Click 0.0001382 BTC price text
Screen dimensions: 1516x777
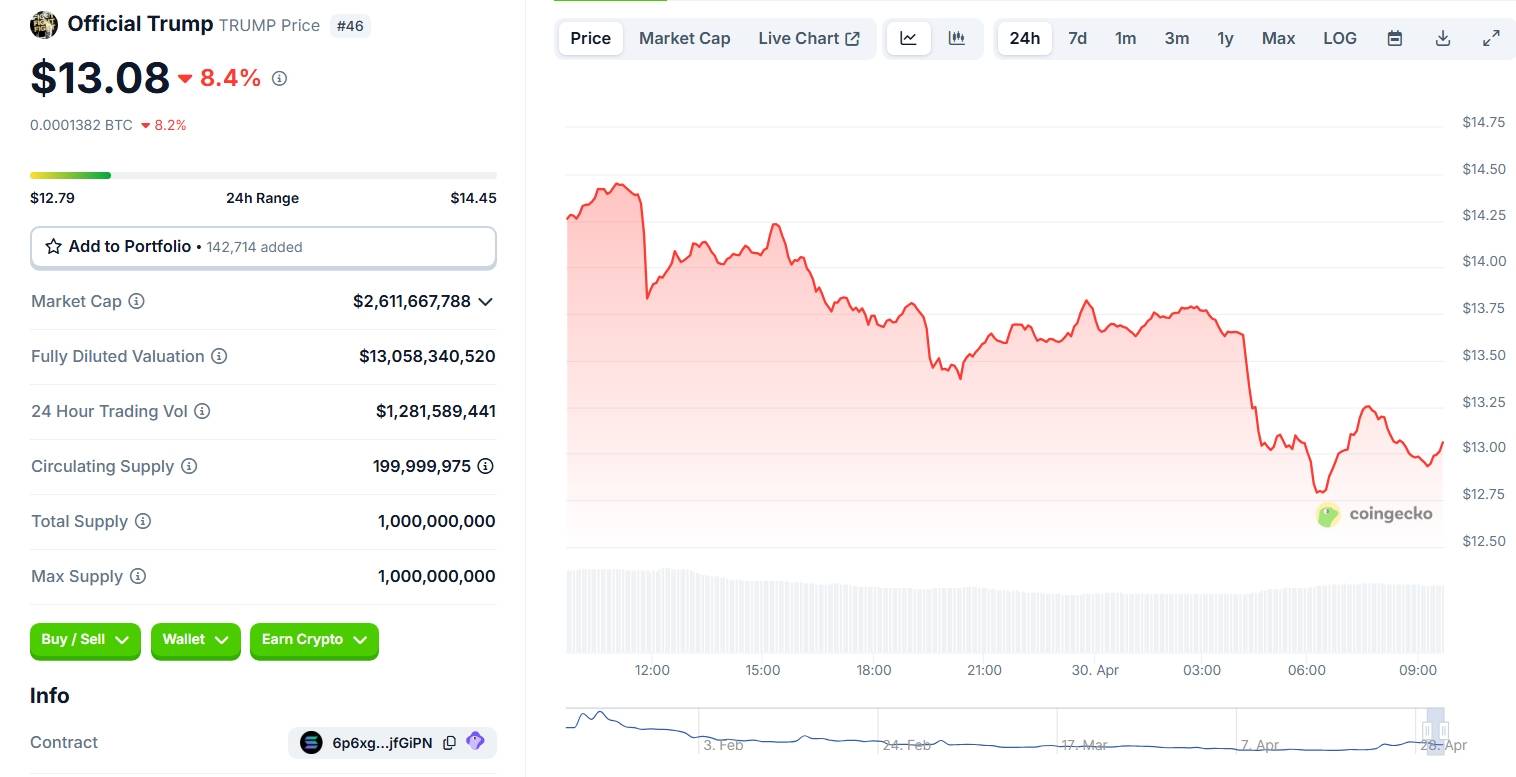81,125
